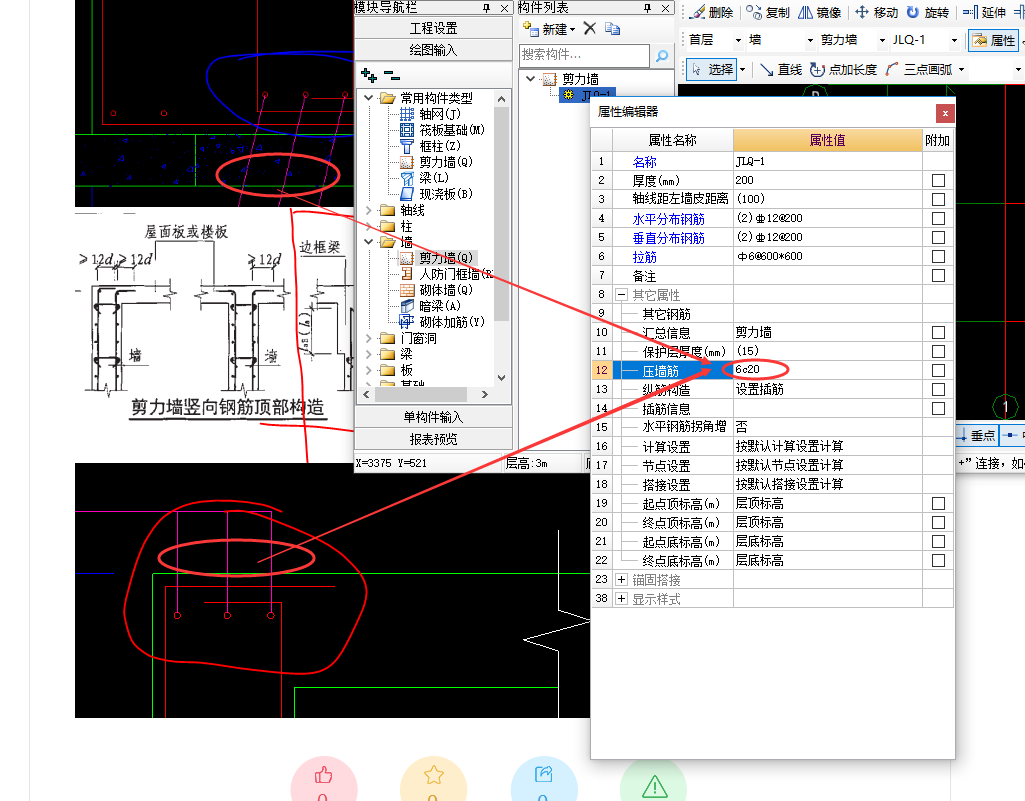Click the delete X icon beside 新建

590,29
